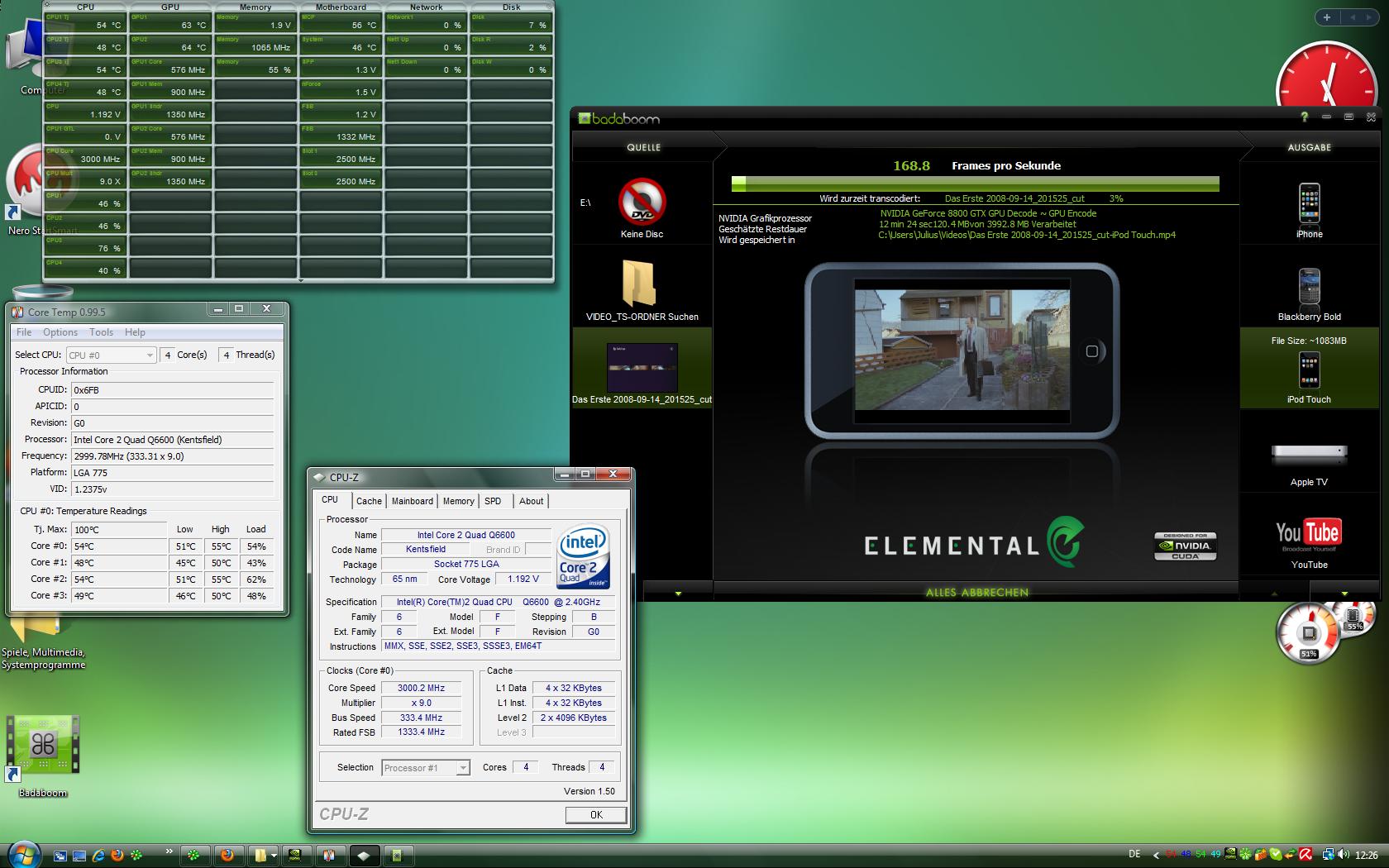The image size is (1389, 868).
Task: Open the Processor Selection dropdown in CPU-Z
Action: tap(426, 768)
